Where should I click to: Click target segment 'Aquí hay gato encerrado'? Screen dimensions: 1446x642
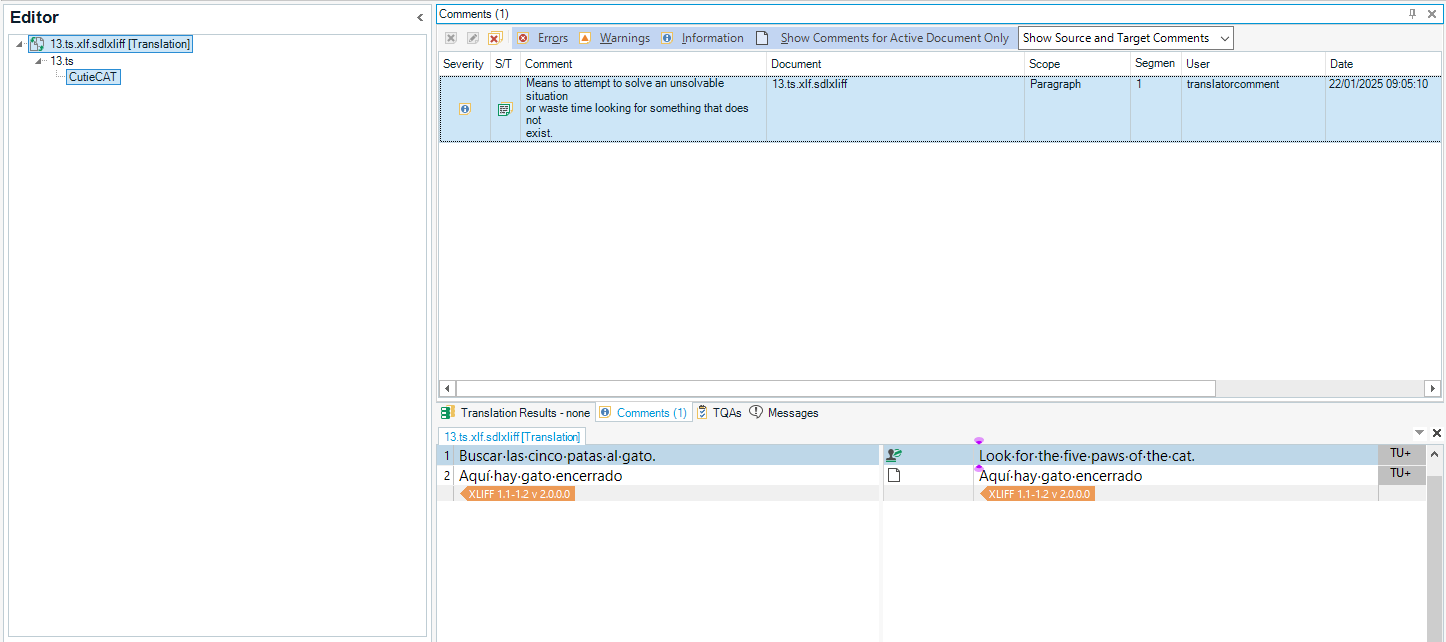pyautogui.click(x=1060, y=476)
